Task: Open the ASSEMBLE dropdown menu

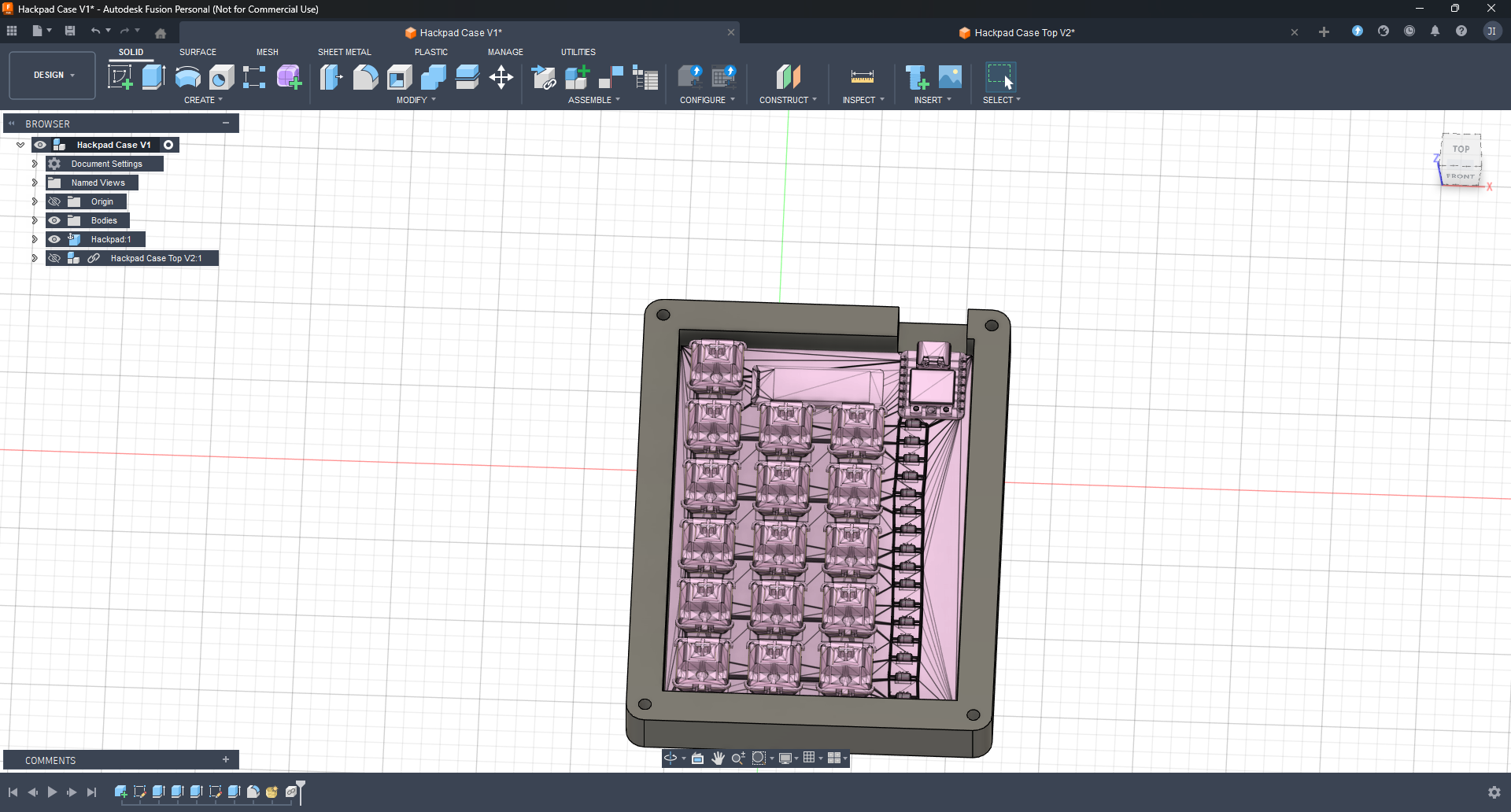Action: click(x=594, y=100)
